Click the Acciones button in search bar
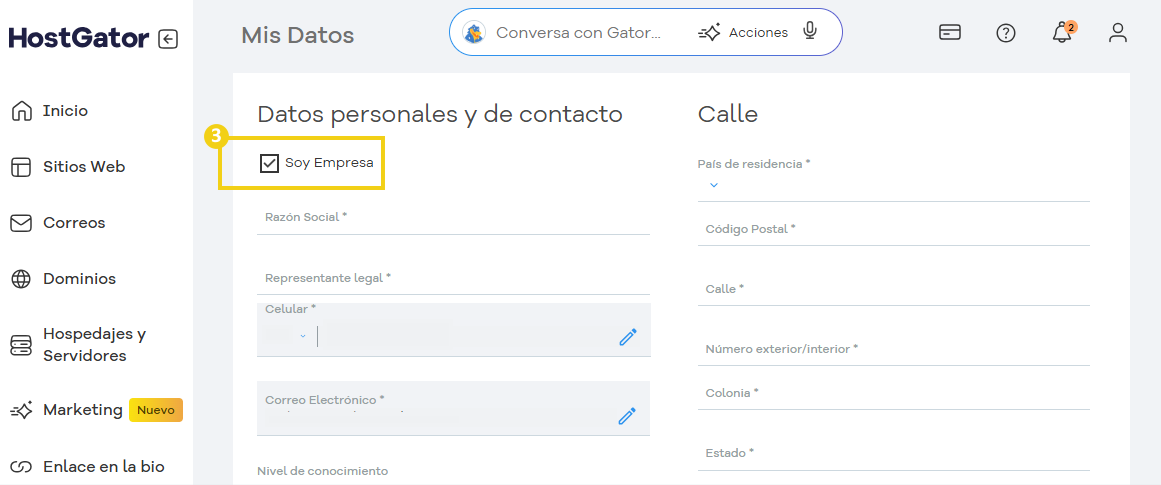The width and height of the screenshot is (1161, 485). click(743, 33)
